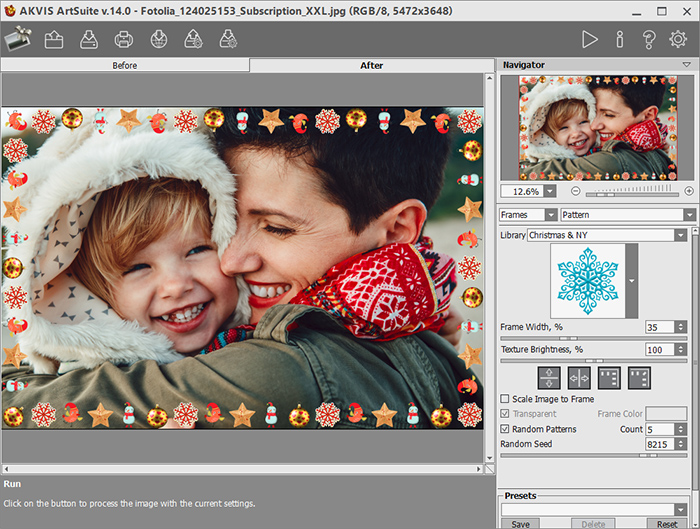Open the Frames effect dropdown

[x=551, y=215]
